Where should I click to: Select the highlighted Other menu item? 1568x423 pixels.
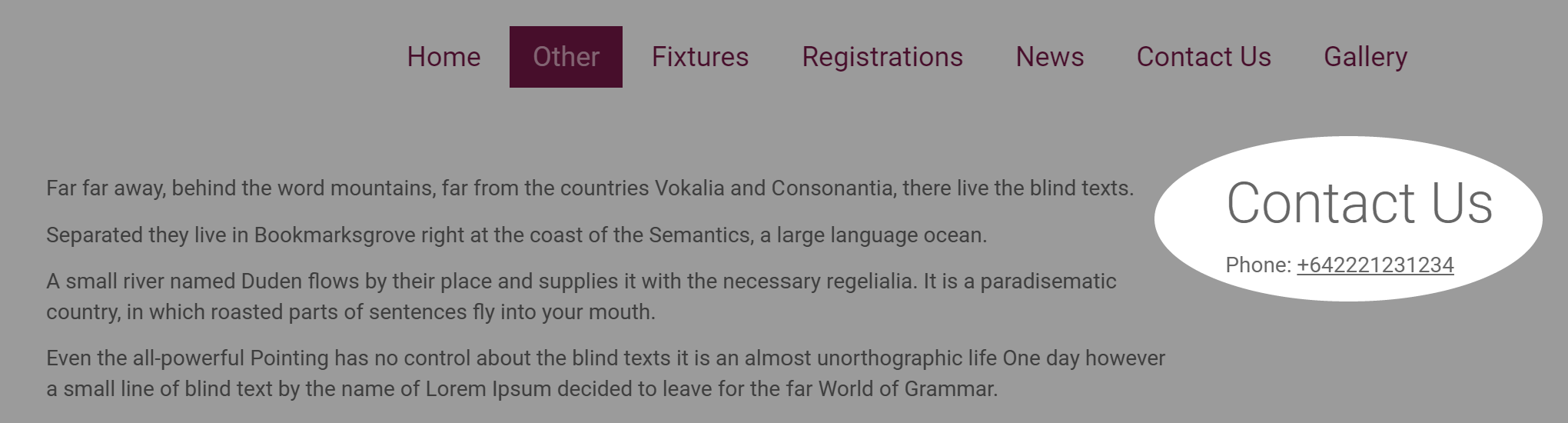(566, 57)
